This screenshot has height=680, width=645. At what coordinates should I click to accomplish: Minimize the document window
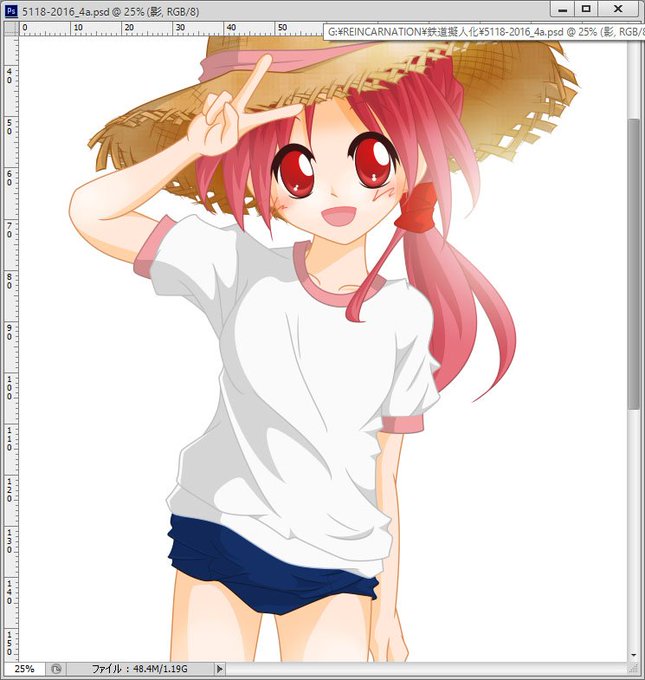[x=563, y=10]
